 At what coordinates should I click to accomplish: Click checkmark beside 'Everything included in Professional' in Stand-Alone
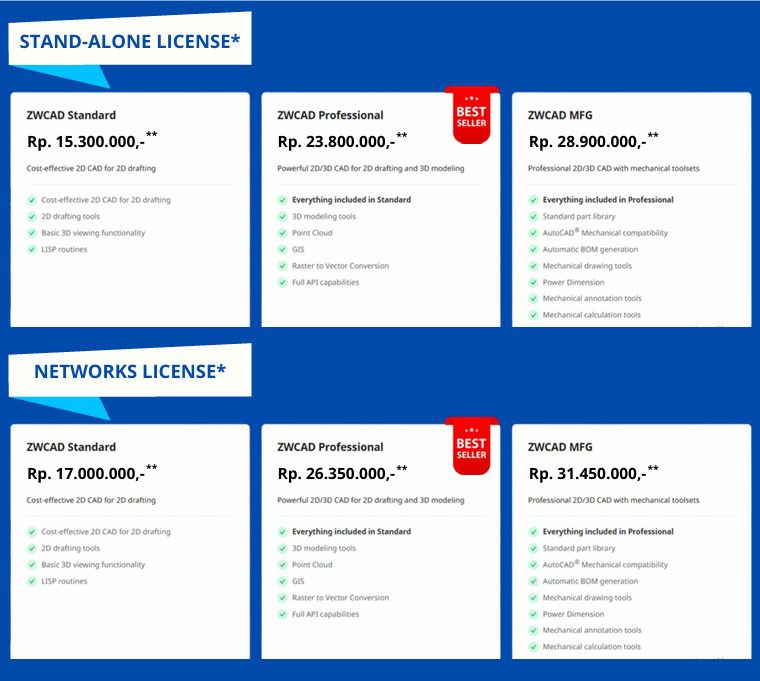[533, 200]
